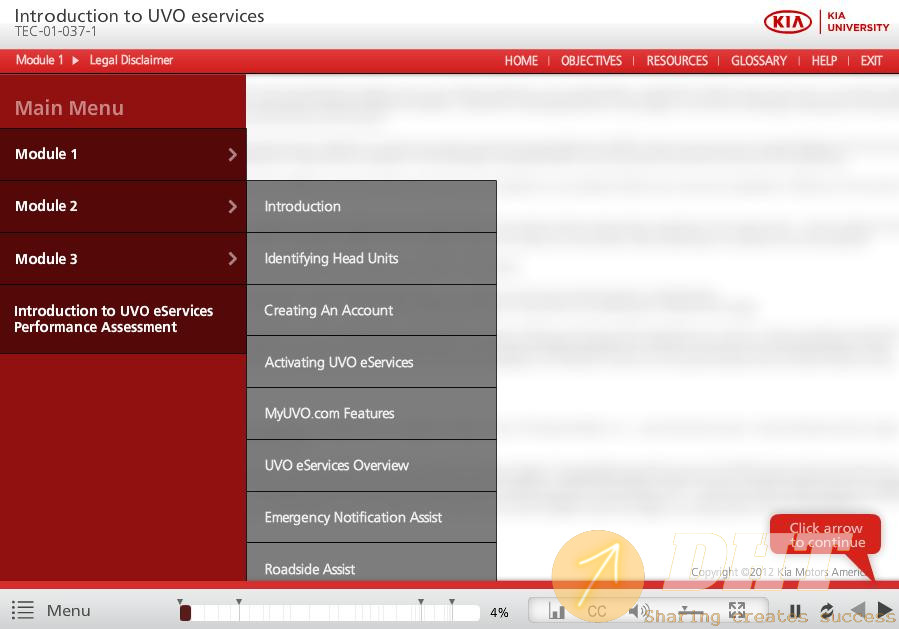Select Identifying Head Units lesson

(x=372, y=259)
